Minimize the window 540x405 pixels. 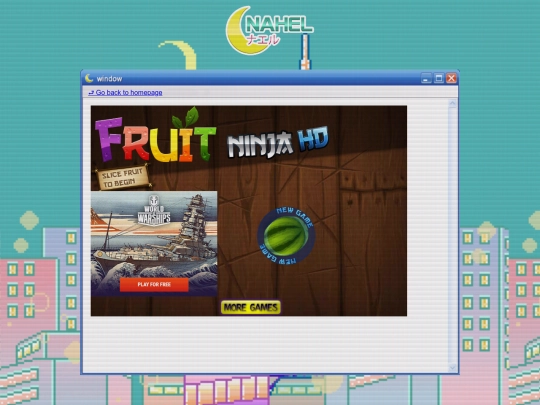tap(426, 79)
